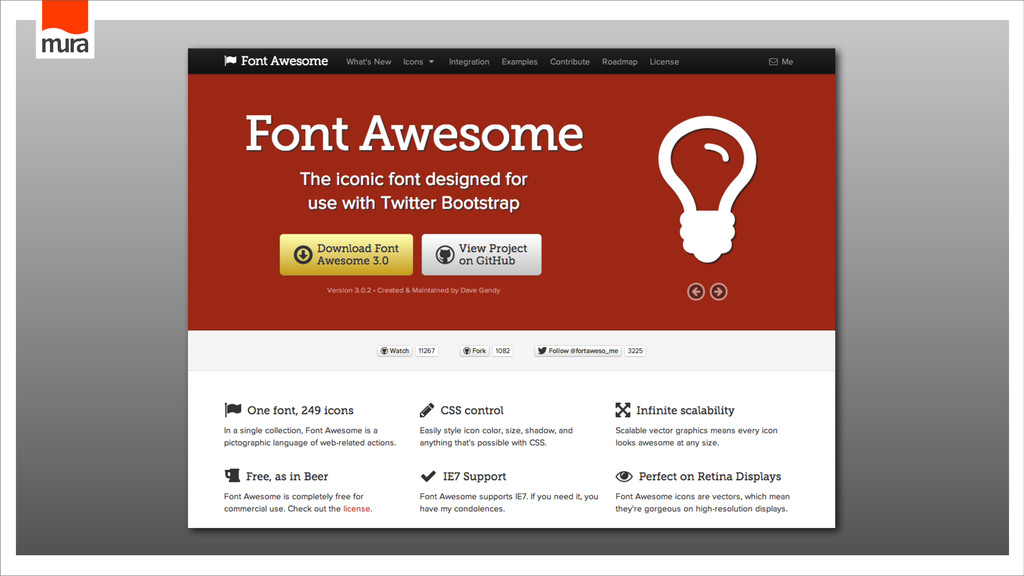Click pencil icon beside CSS control
Image resolution: width=1024 pixels, height=576 pixels.
[426, 410]
